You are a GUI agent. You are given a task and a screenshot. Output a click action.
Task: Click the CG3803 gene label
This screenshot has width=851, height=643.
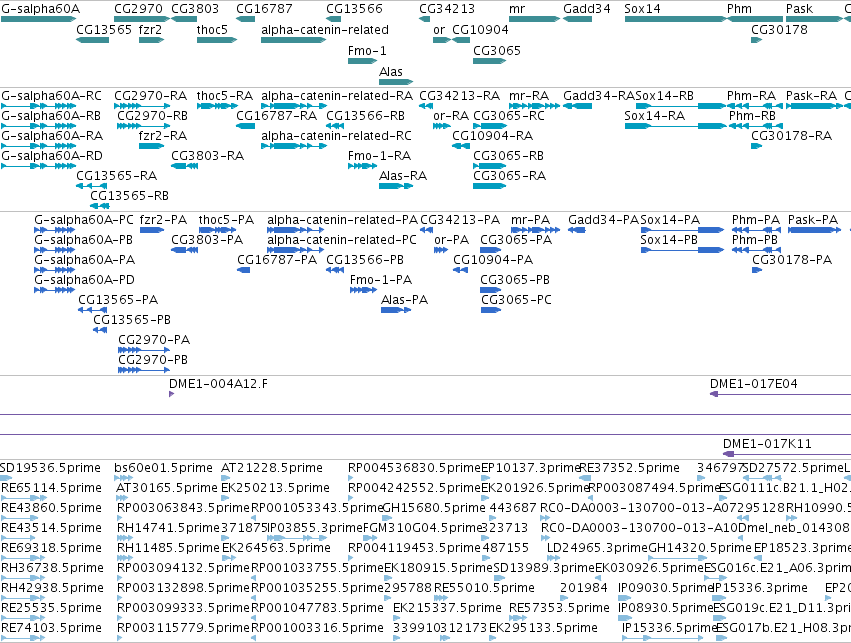click(x=195, y=9)
